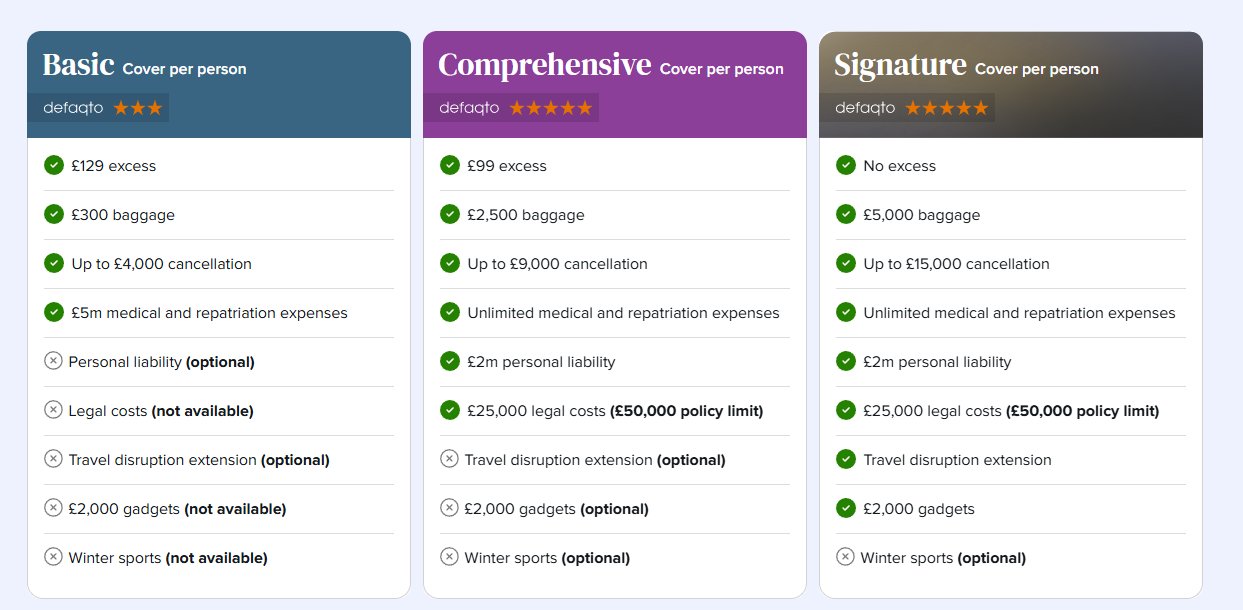1243x610 pixels.
Task: Click the grey cross beside Basic Personal liability
Action: [x=53, y=361]
